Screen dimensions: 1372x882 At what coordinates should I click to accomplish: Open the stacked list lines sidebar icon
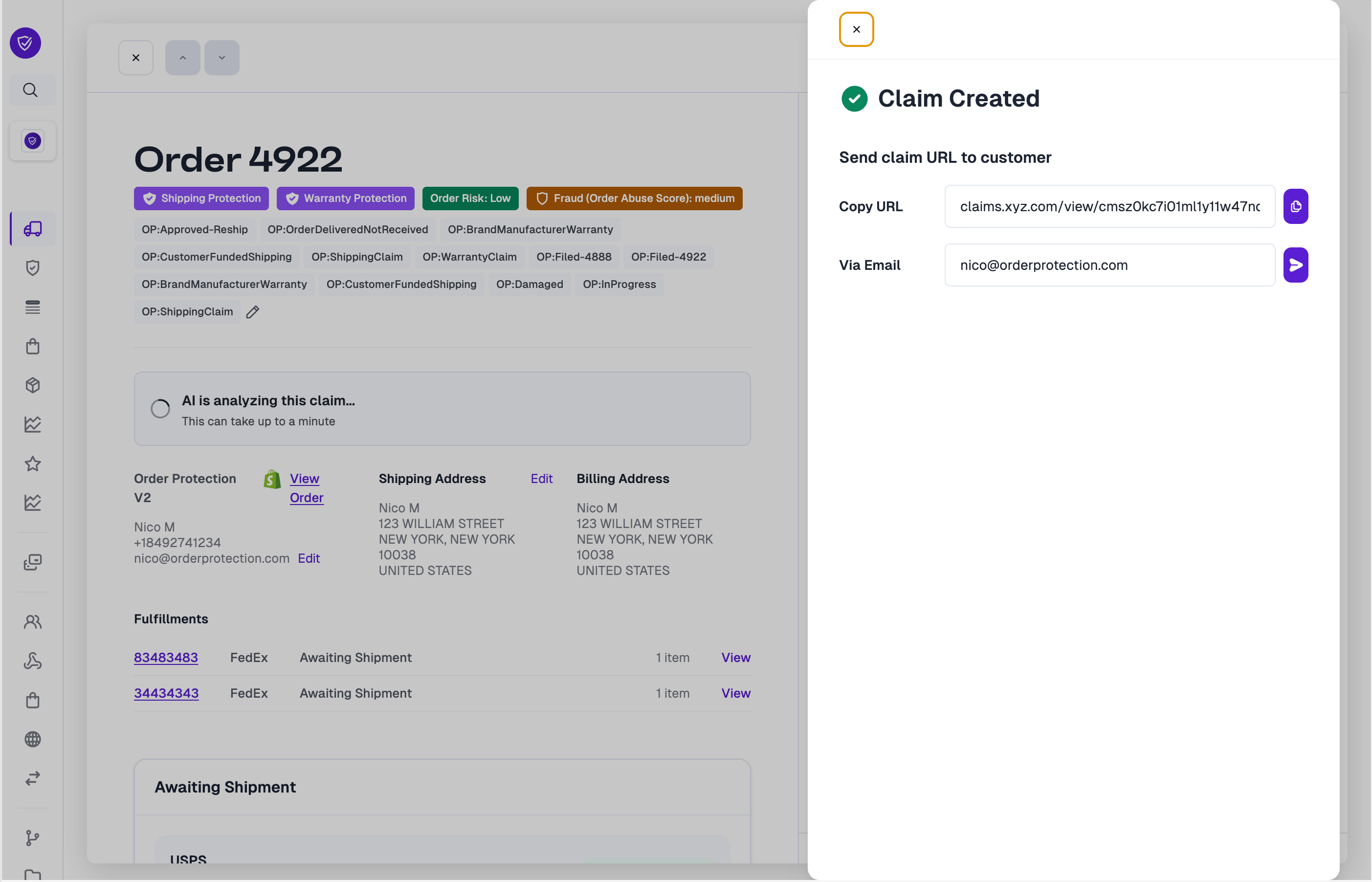(33, 308)
